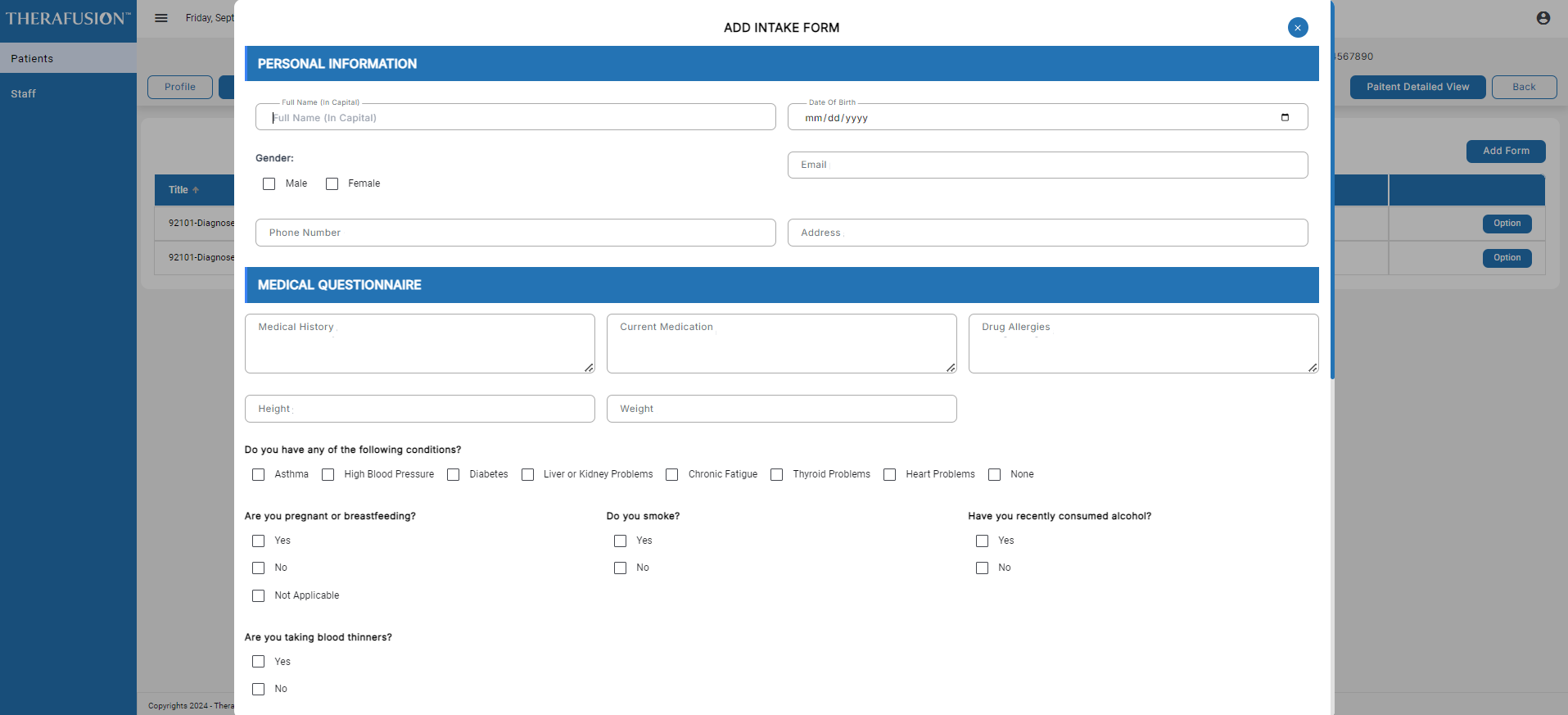Close the Add Intake Form dialog
The image size is (1568, 715).
tap(1297, 28)
